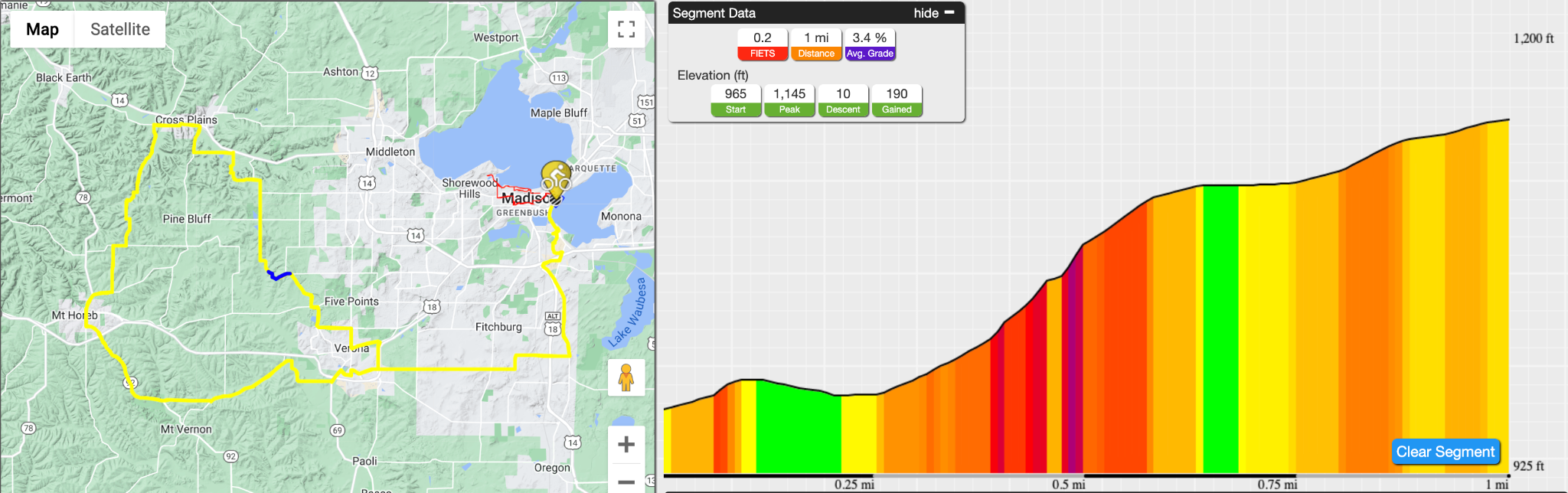
Task: Click the Peak elevation 1,145 box
Action: point(789,100)
